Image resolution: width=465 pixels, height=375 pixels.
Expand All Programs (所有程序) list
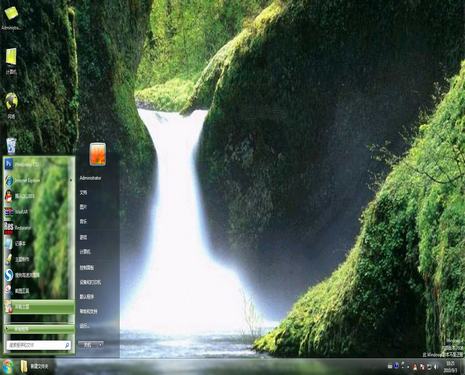39,329
